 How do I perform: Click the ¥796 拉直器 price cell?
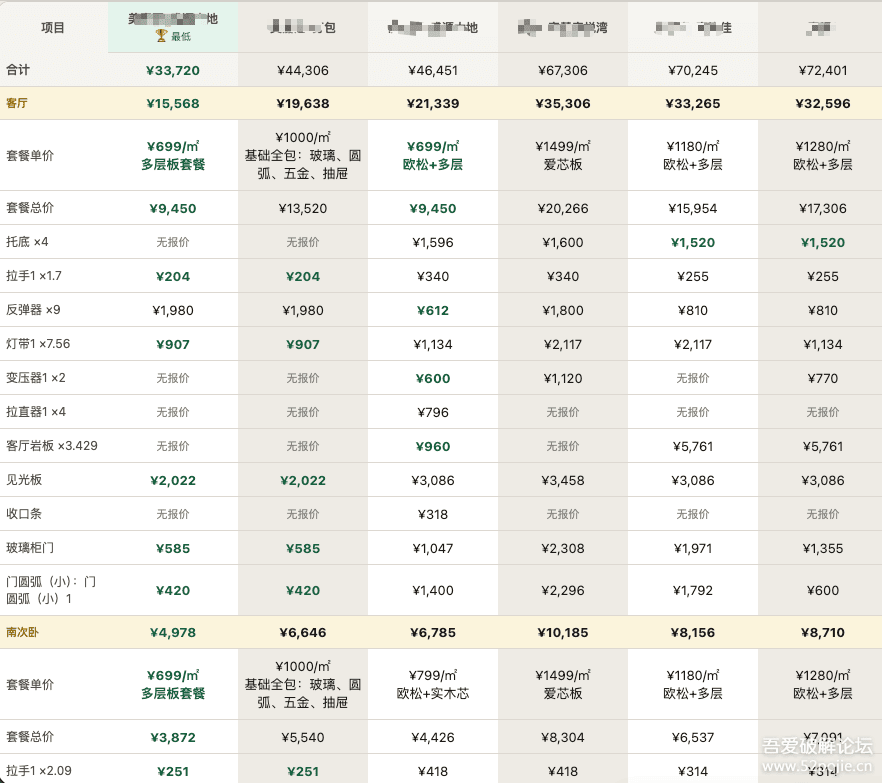[x=433, y=412]
